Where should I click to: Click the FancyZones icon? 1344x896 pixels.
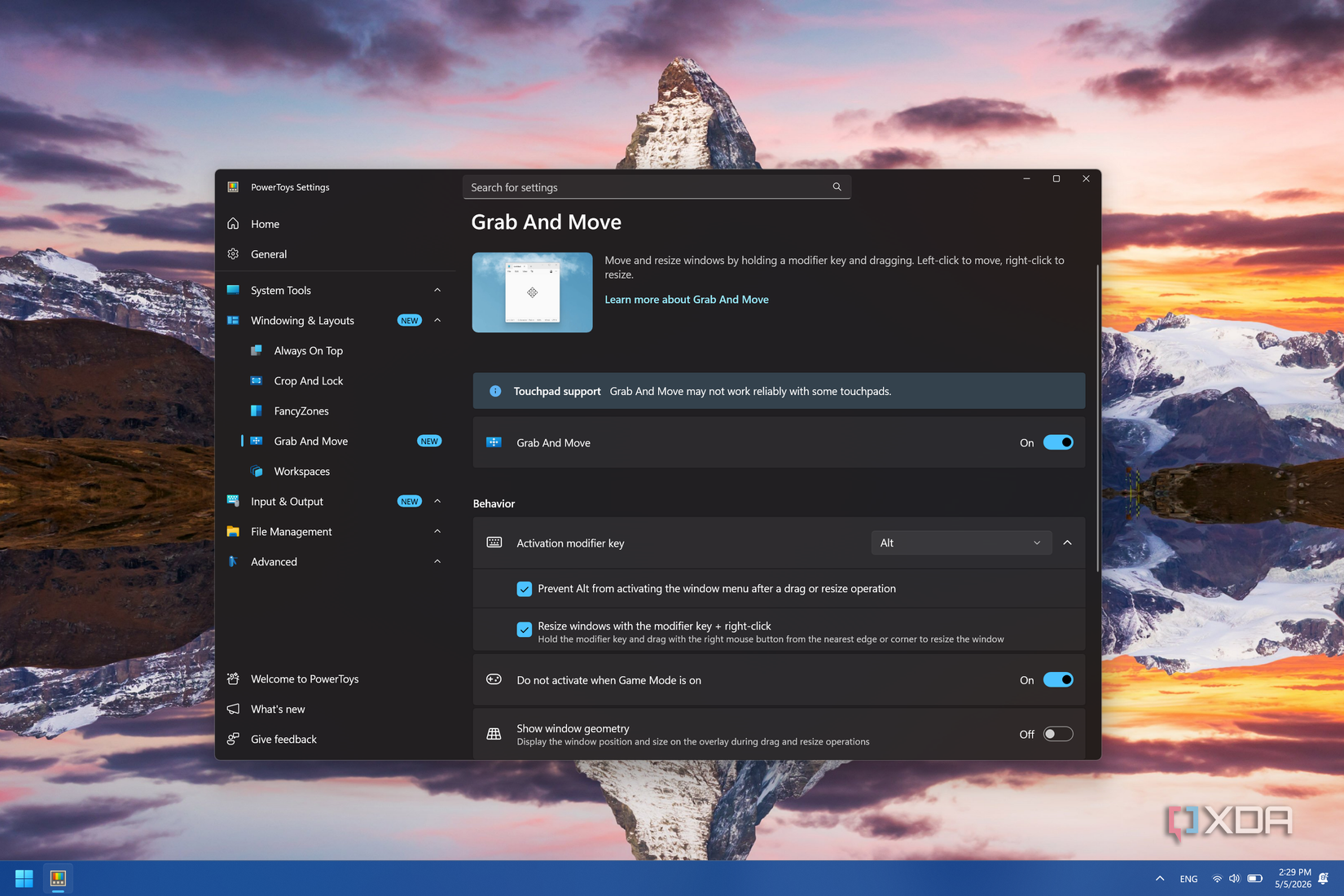point(257,411)
